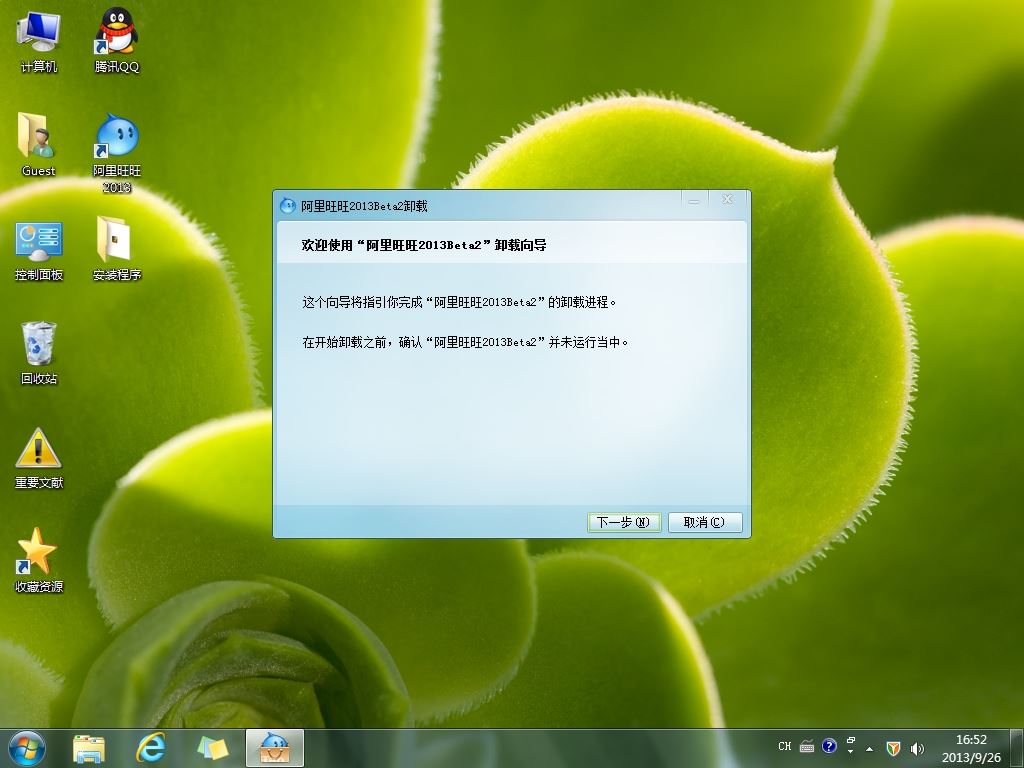Show hidden tray icons with the up arrow
1024x768 pixels.
coord(870,748)
